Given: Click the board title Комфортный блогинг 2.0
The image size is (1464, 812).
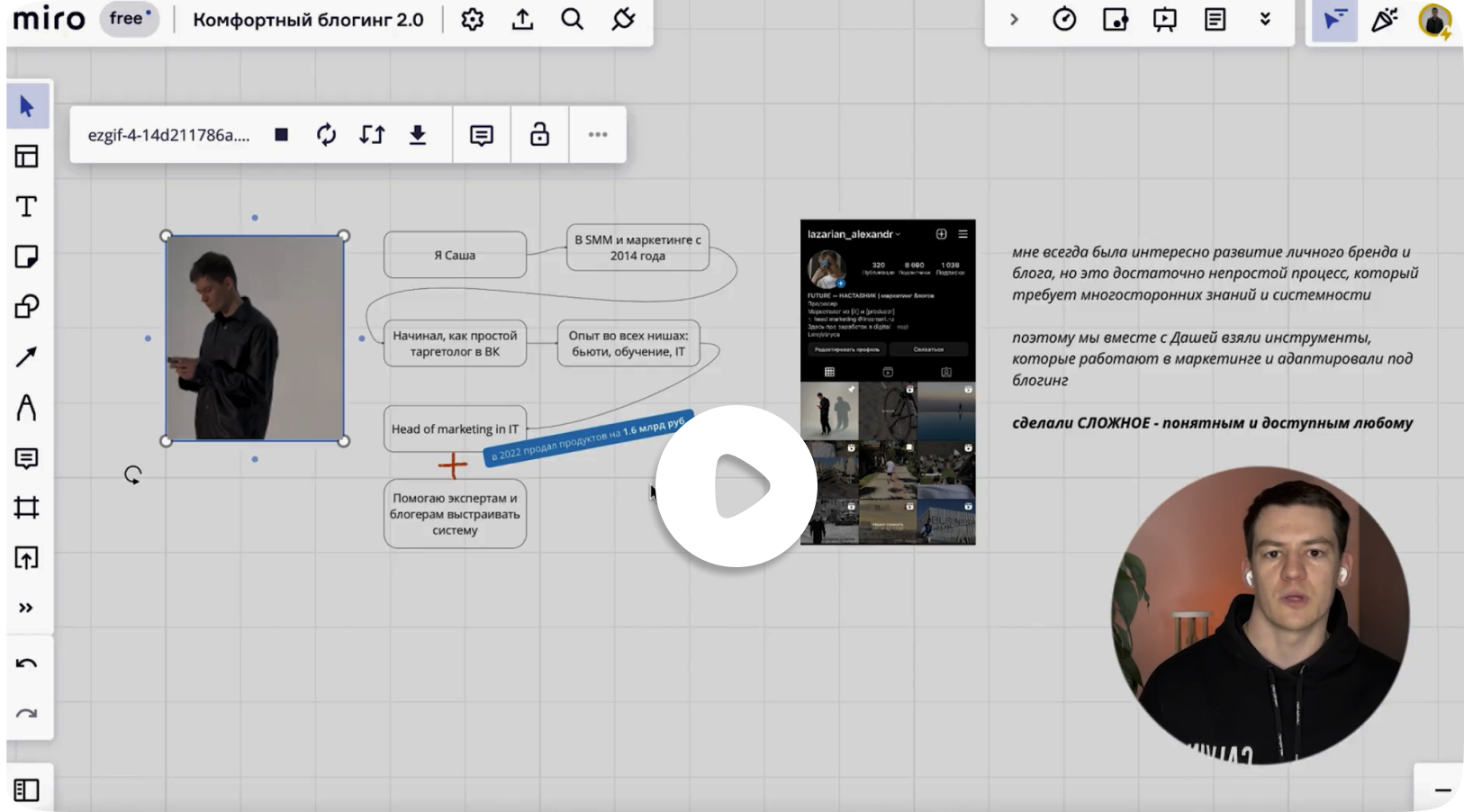Looking at the screenshot, I should pyautogui.click(x=308, y=20).
